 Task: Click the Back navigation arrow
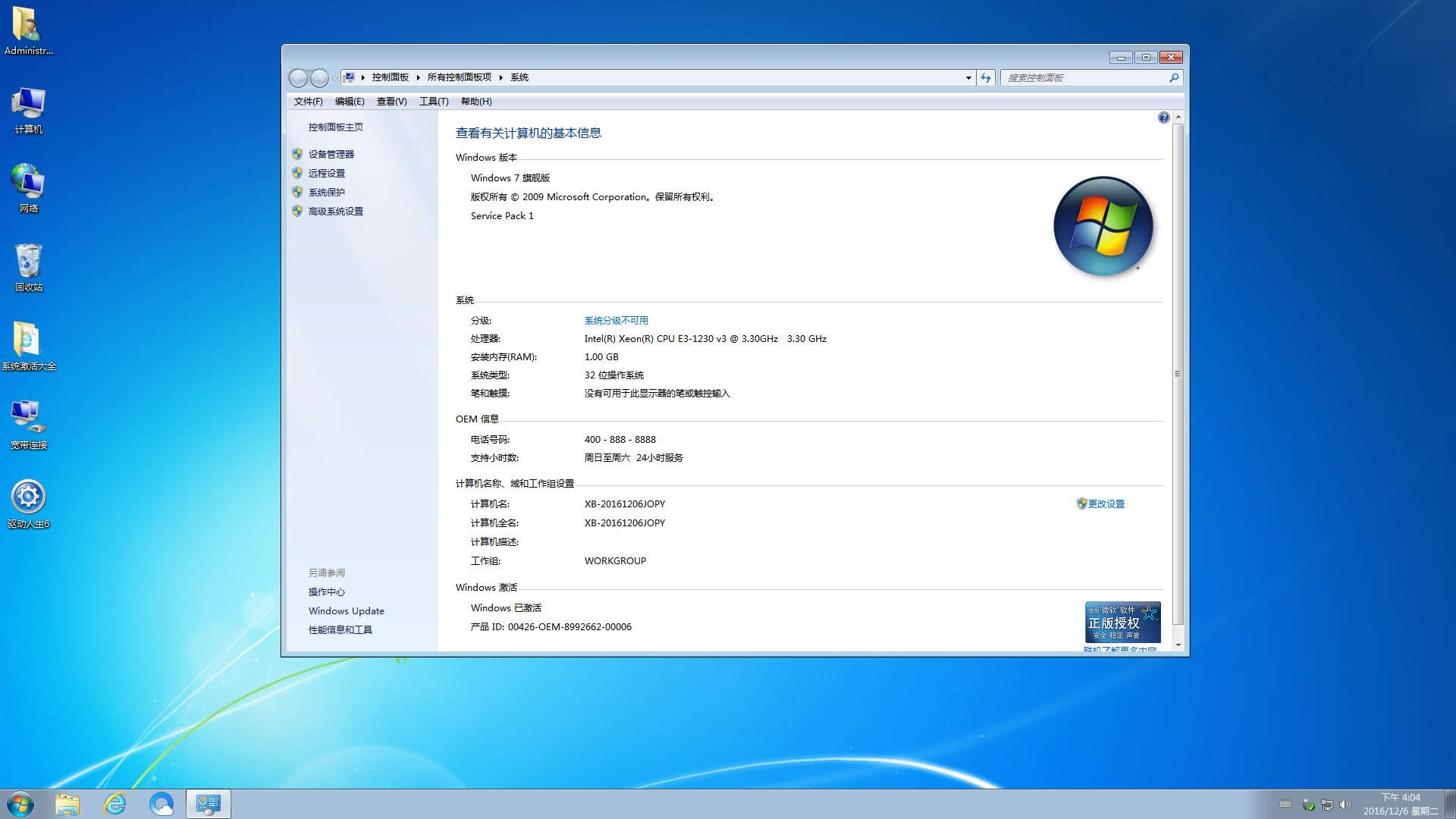[x=298, y=77]
